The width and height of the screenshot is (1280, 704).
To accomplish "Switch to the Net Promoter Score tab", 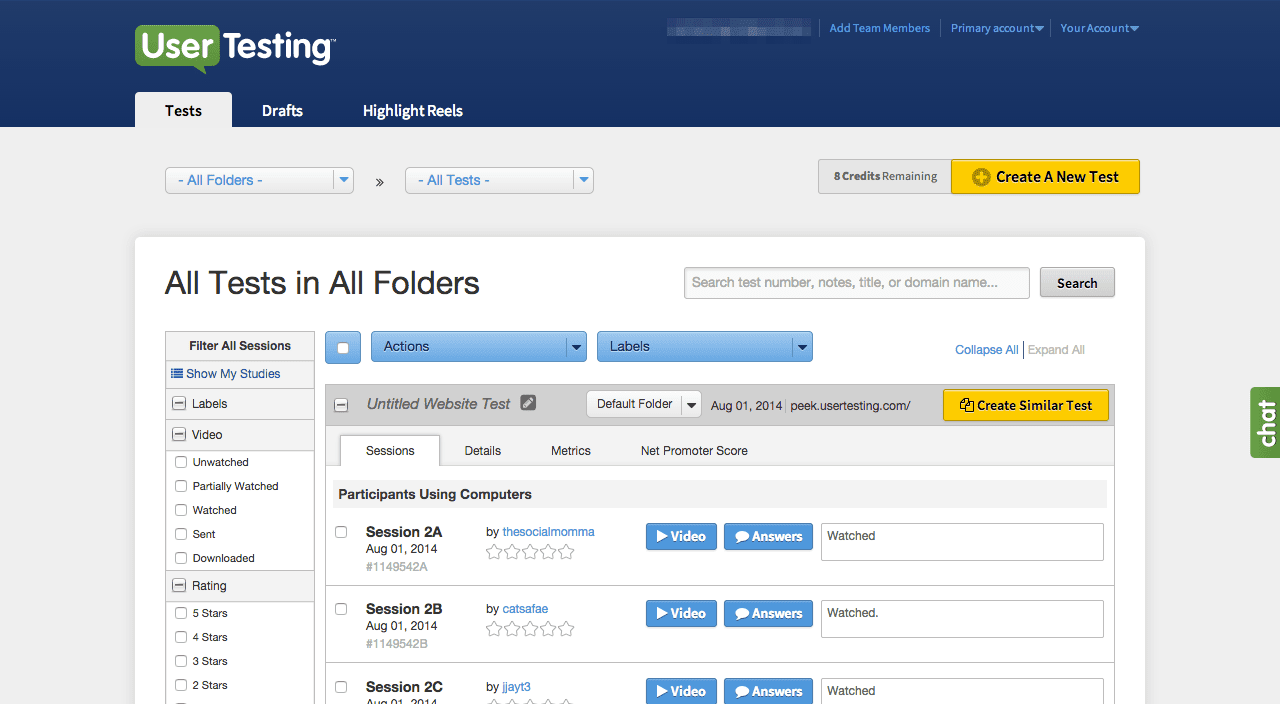I will (694, 450).
